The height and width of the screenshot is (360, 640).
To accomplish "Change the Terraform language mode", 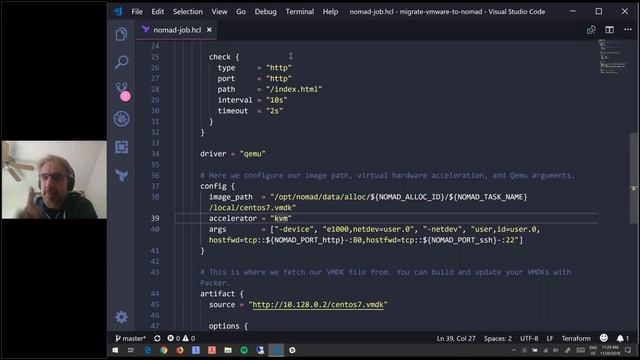I will coord(576,338).
